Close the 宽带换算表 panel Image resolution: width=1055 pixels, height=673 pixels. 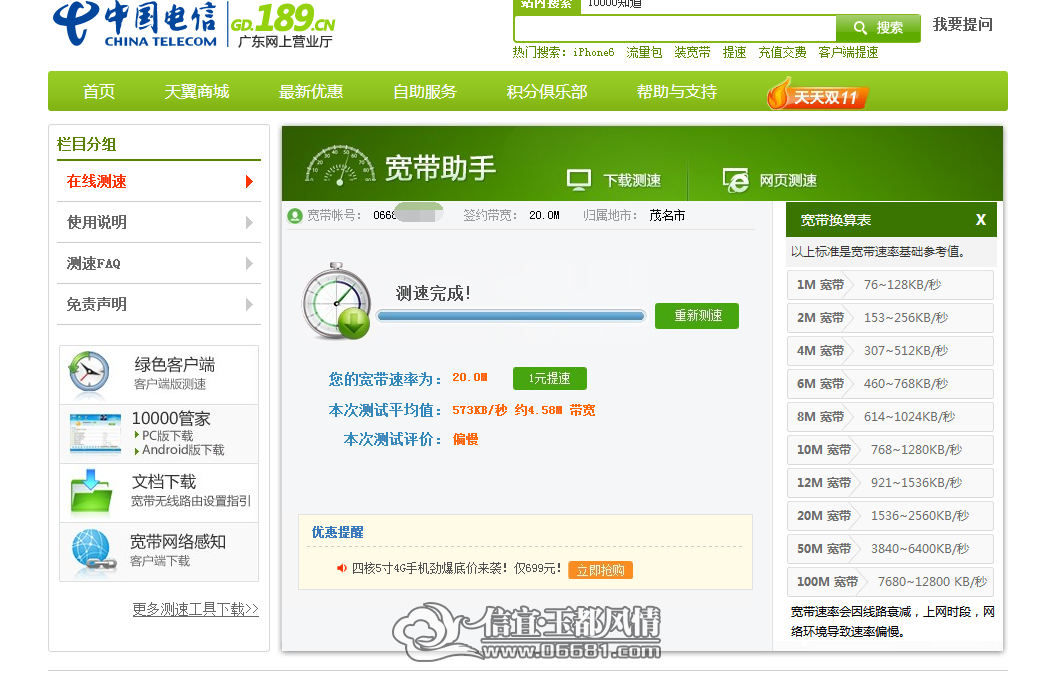coord(980,220)
